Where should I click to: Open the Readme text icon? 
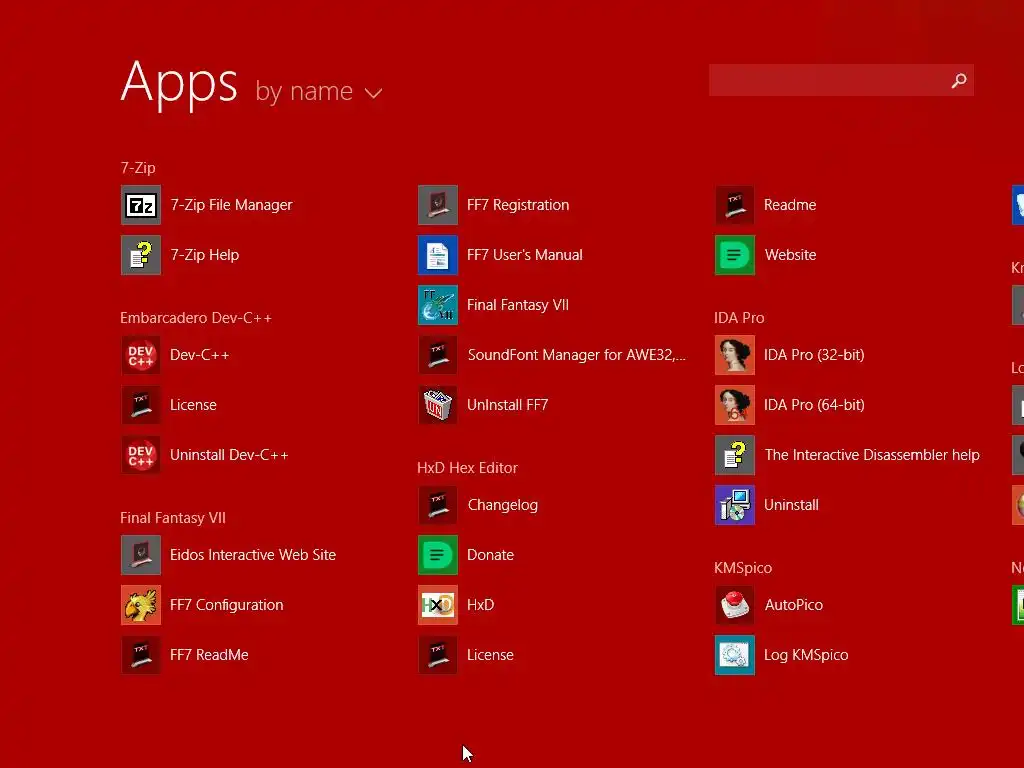pos(735,205)
